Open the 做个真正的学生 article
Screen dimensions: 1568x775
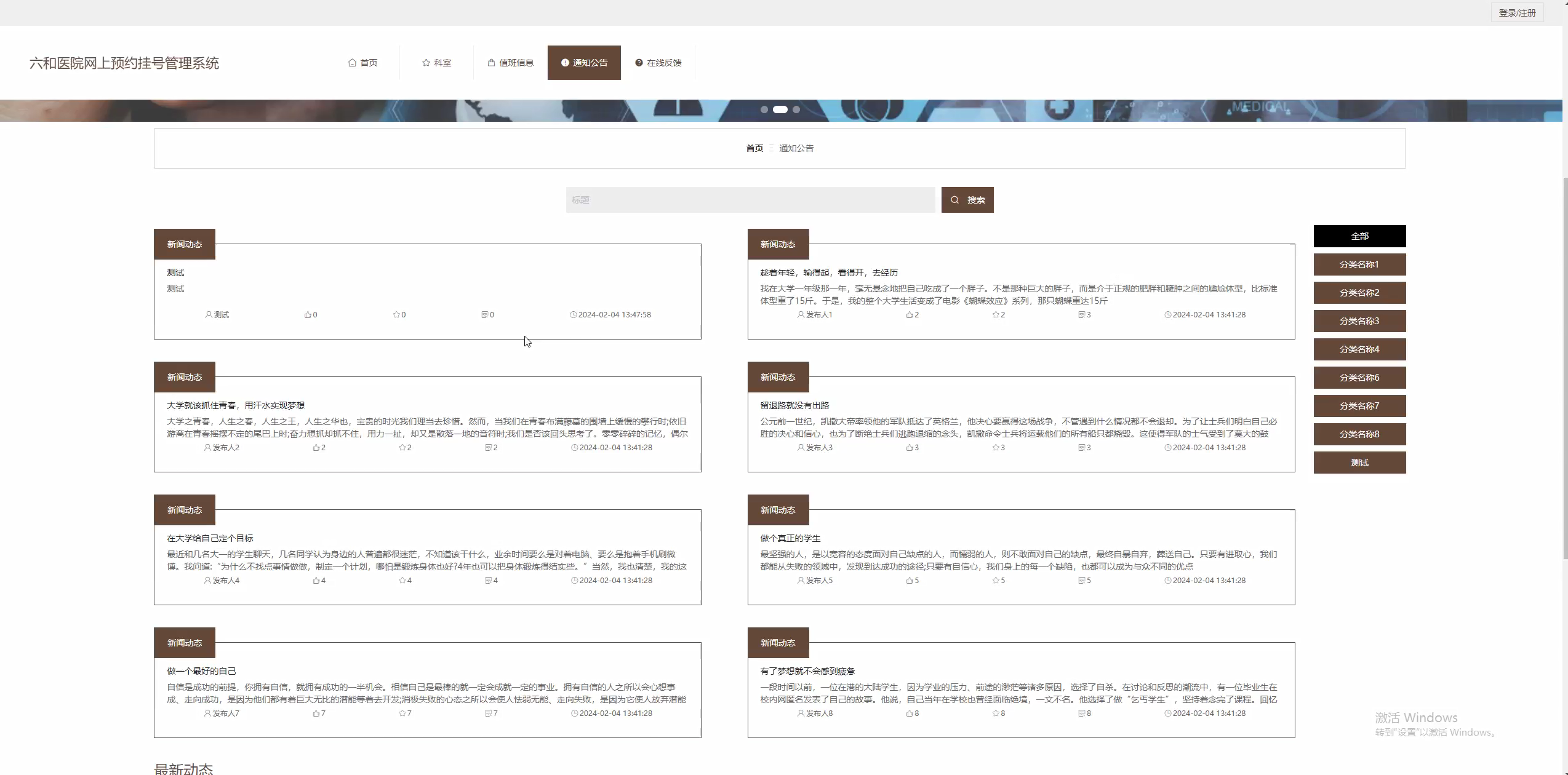pyautogui.click(x=790, y=538)
